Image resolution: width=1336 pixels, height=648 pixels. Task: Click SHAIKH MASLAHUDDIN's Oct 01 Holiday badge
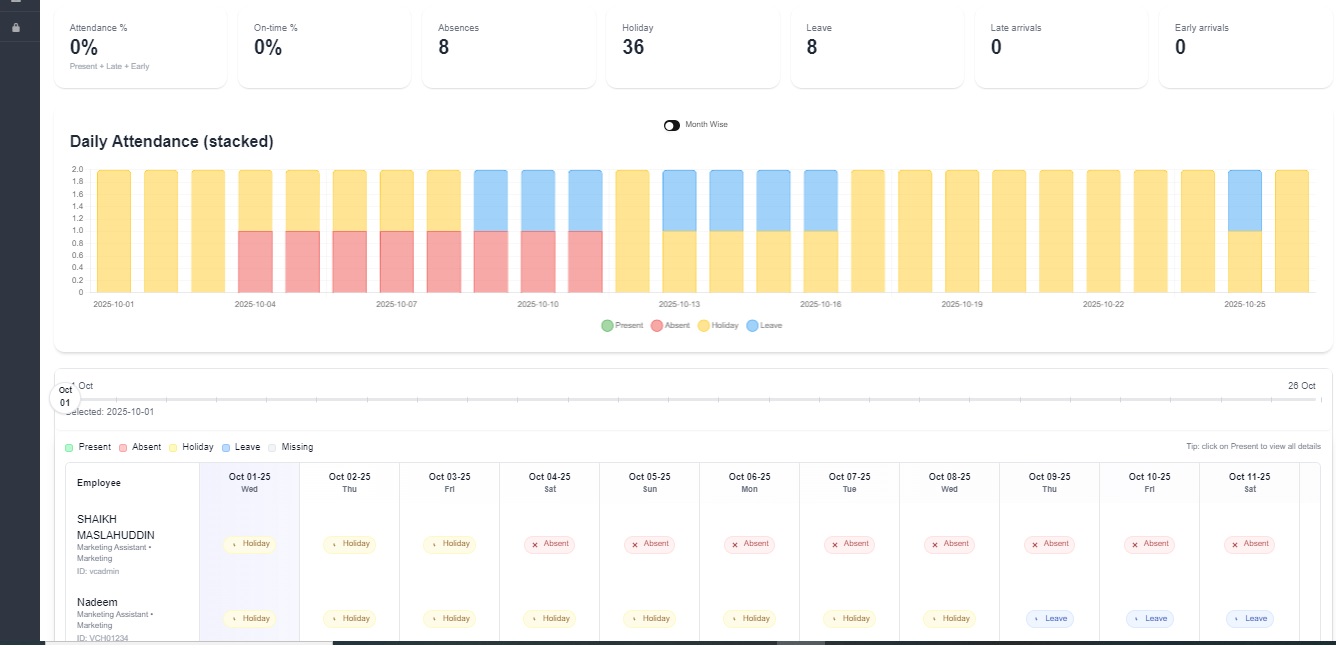[x=249, y=544]
